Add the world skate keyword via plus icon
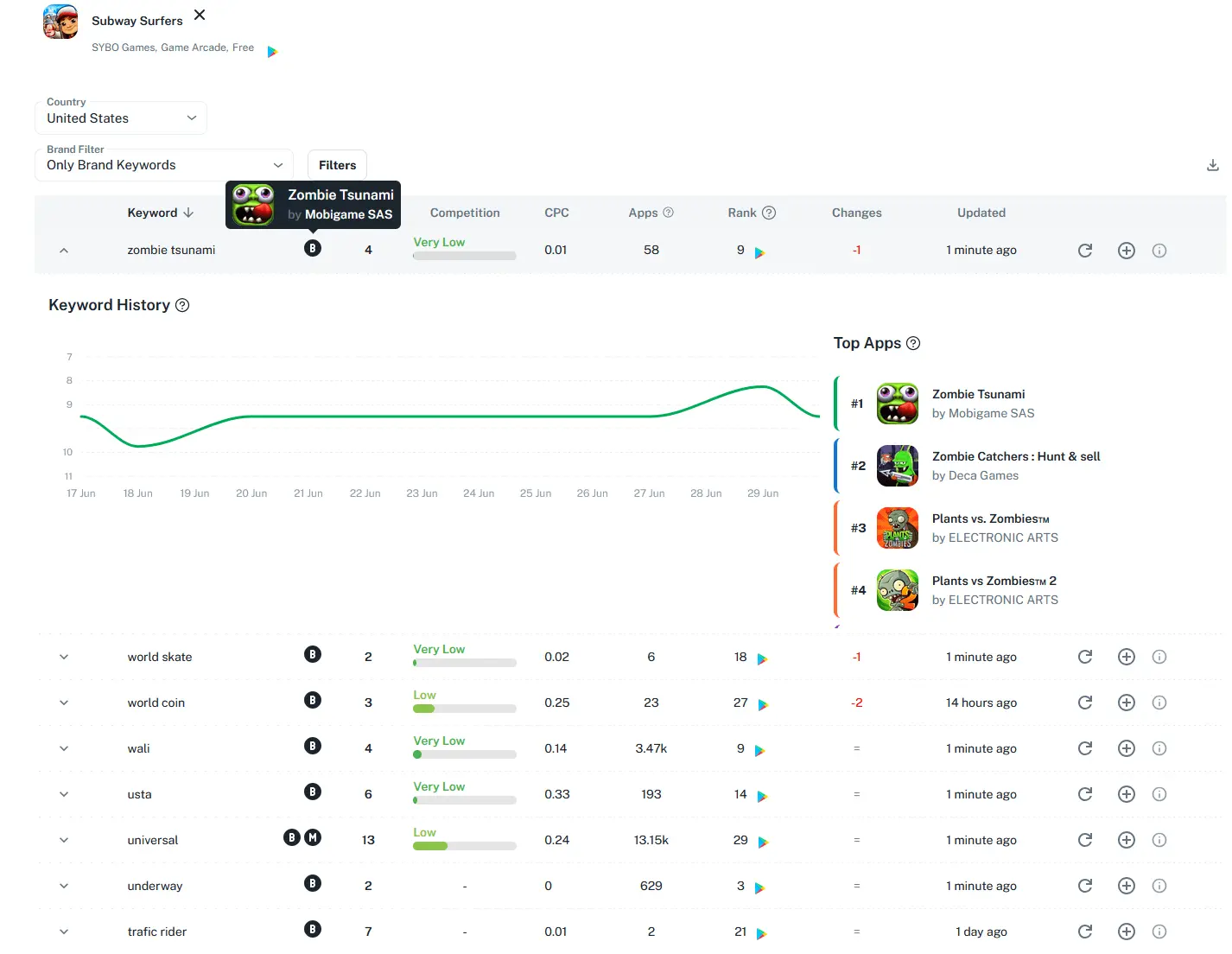1232x954 pixels. [1126, 657]
